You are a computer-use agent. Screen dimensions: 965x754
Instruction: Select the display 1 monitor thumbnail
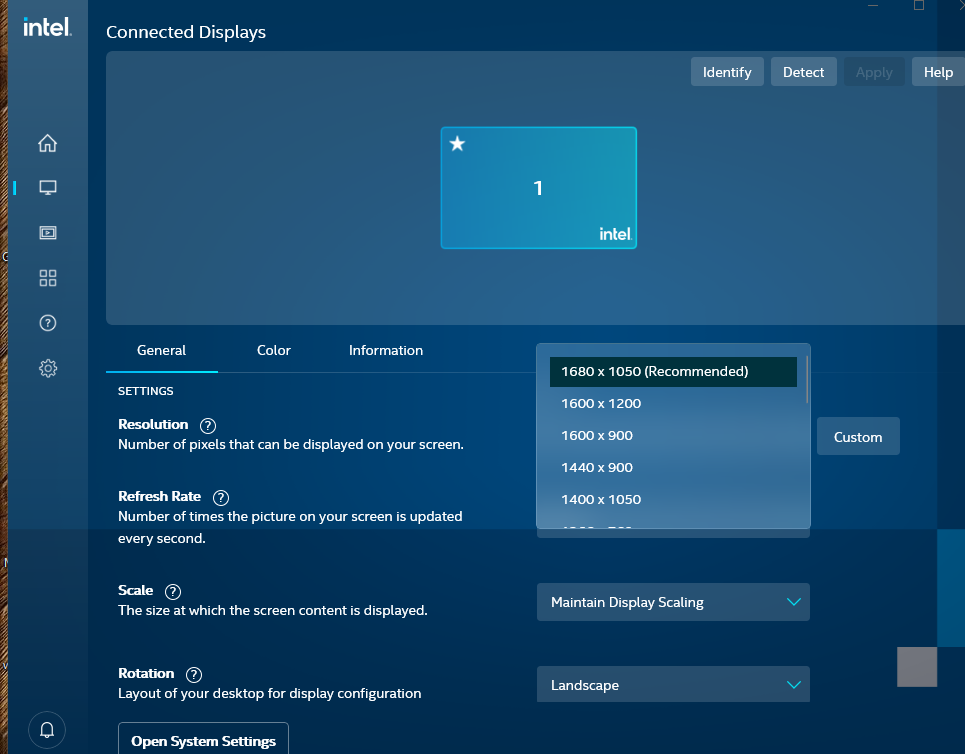coord(538,188)
